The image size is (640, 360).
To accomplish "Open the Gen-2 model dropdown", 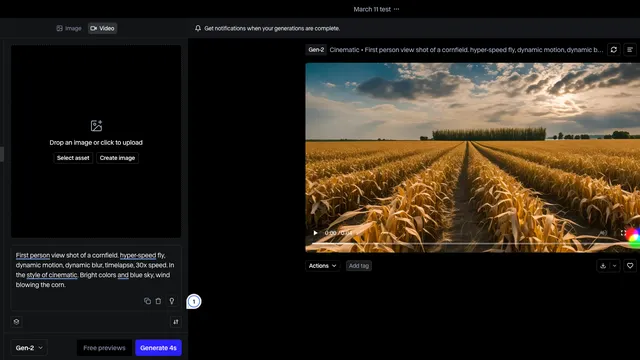I will coord(29,348).
